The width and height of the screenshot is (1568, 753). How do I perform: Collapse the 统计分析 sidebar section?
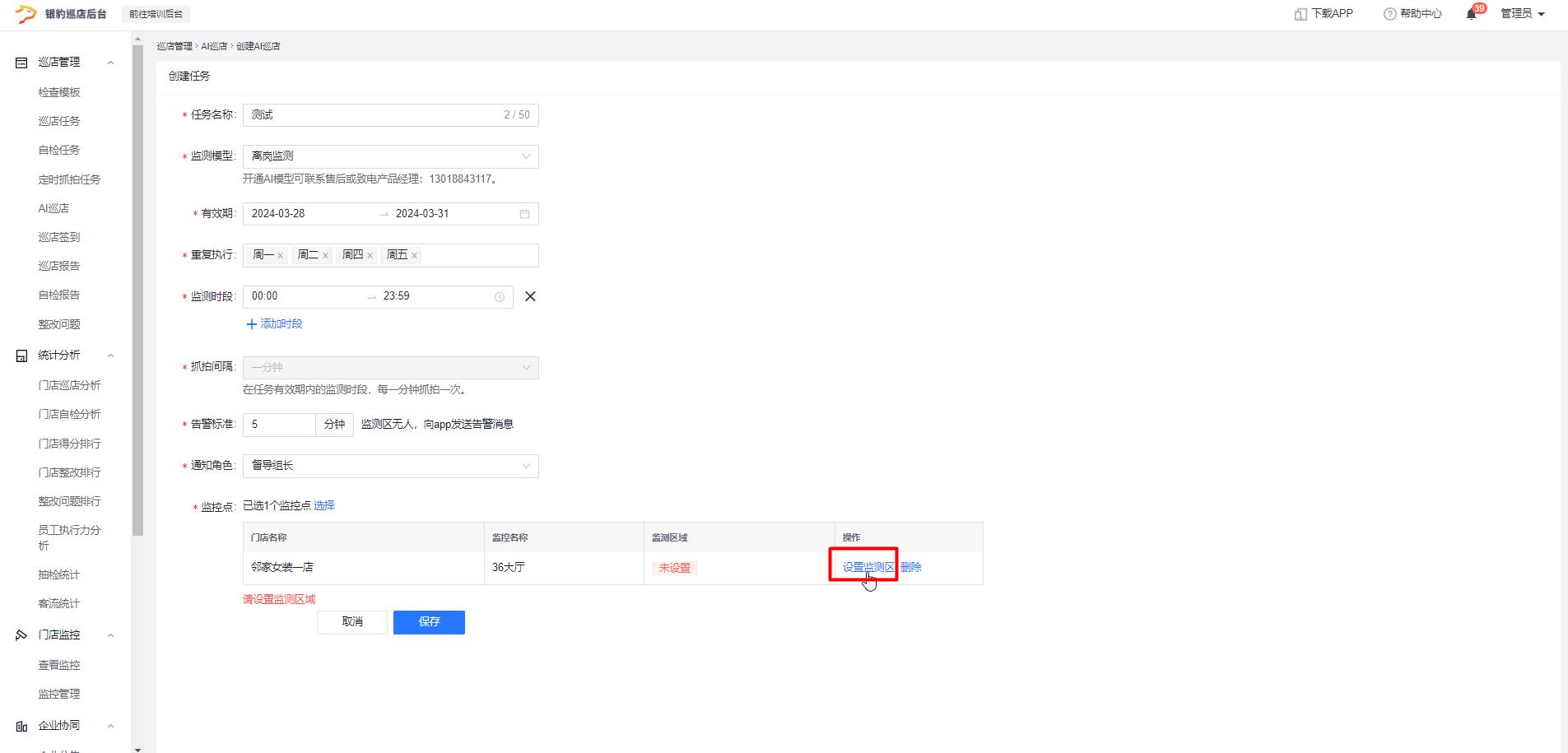110,356
